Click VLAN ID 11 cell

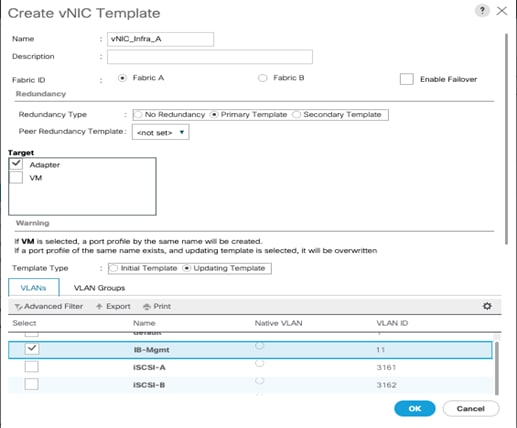381,350
